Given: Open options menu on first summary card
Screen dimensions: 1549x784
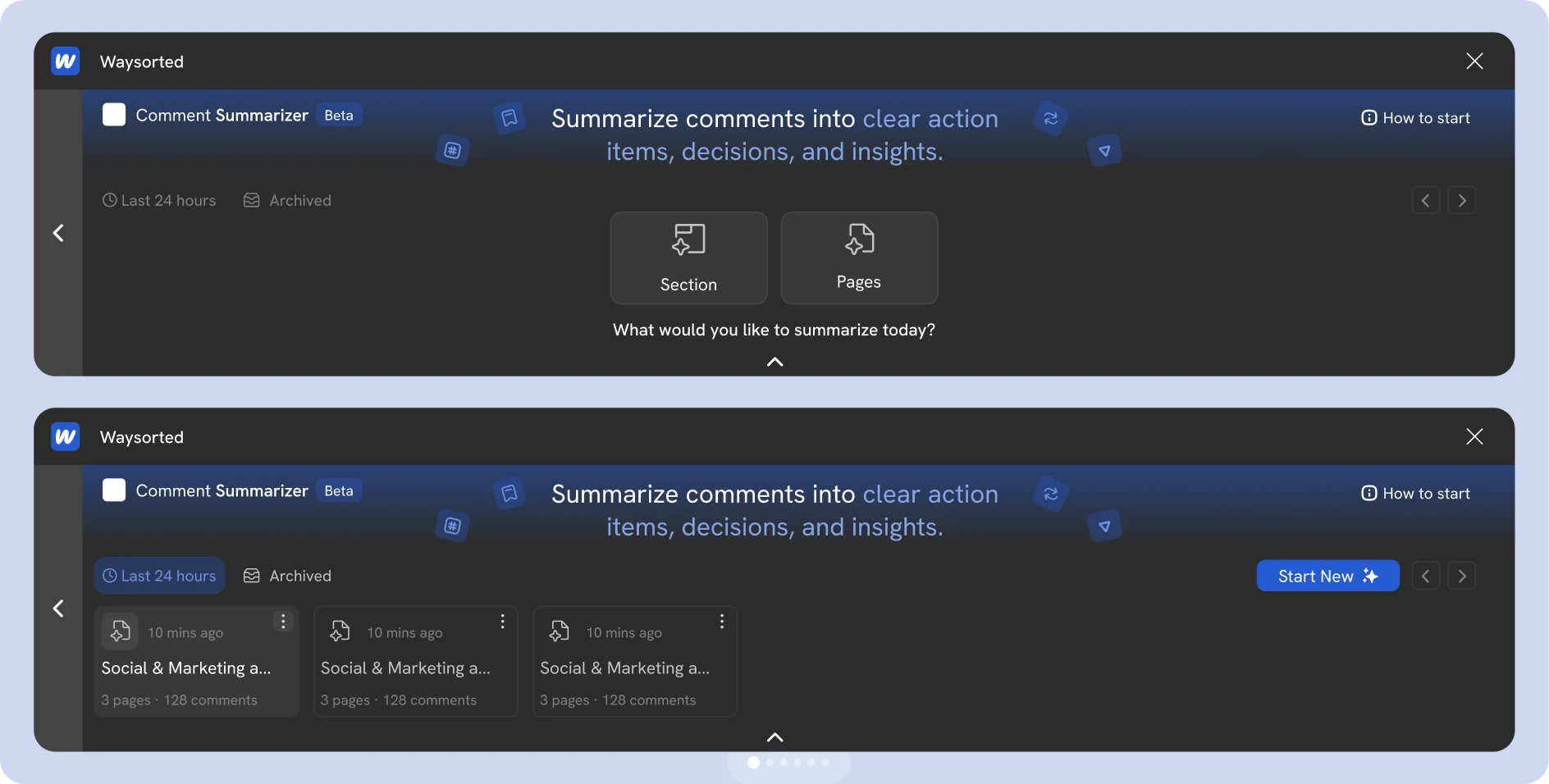Looking at the screenshot, I should 283,622.
